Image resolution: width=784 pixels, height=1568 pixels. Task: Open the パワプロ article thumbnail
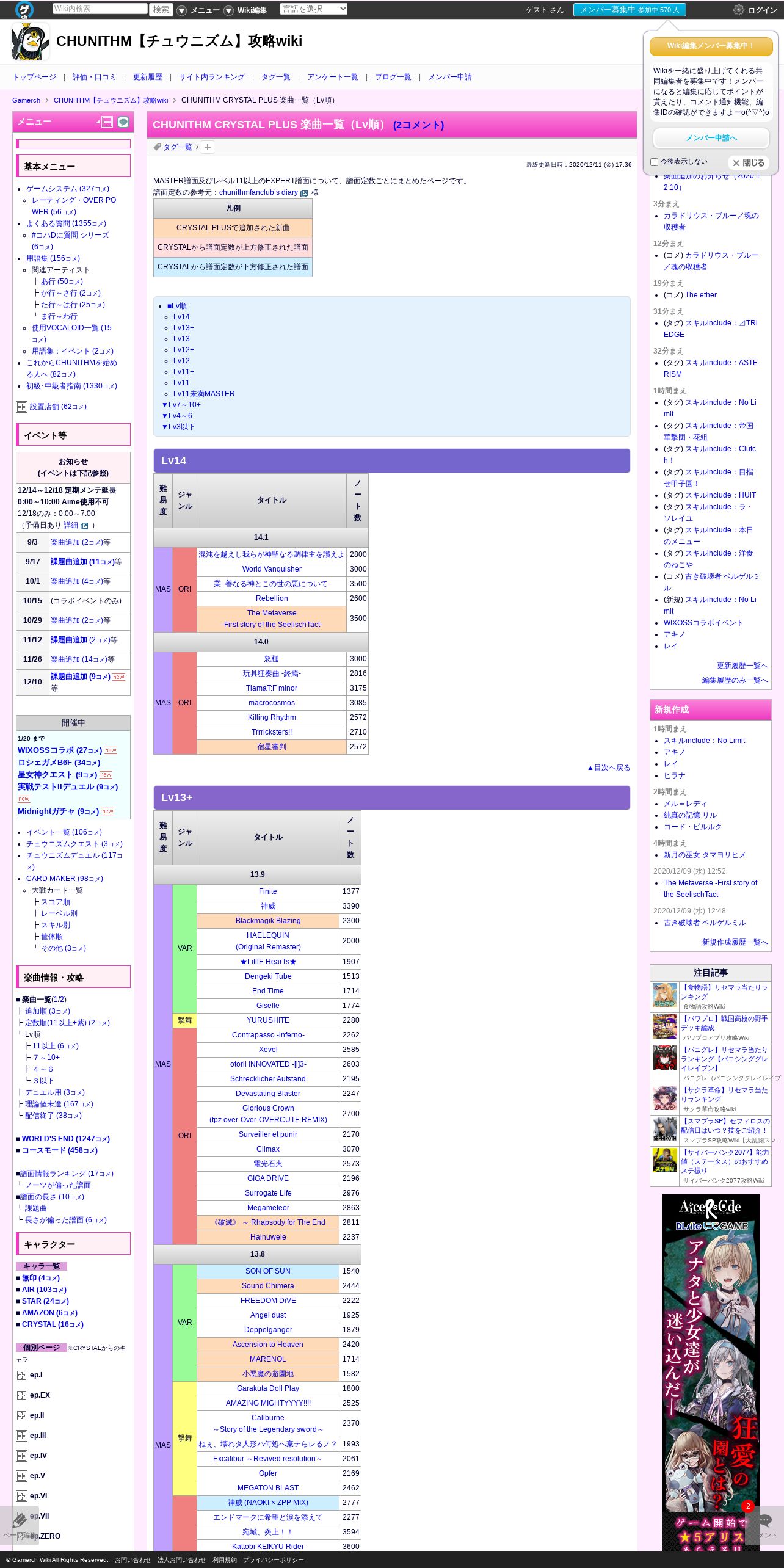665,1026
